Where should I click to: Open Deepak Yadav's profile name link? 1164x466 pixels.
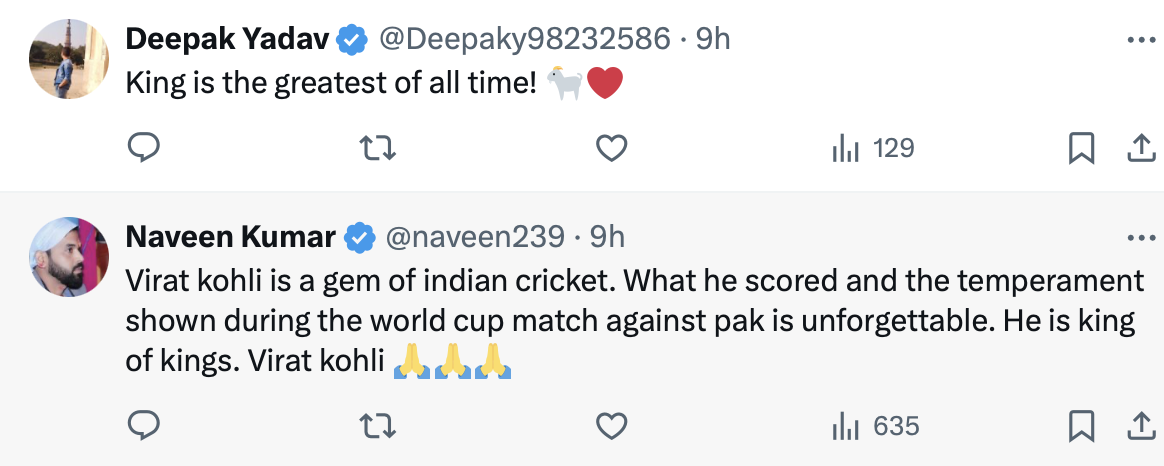pos(228,39)
